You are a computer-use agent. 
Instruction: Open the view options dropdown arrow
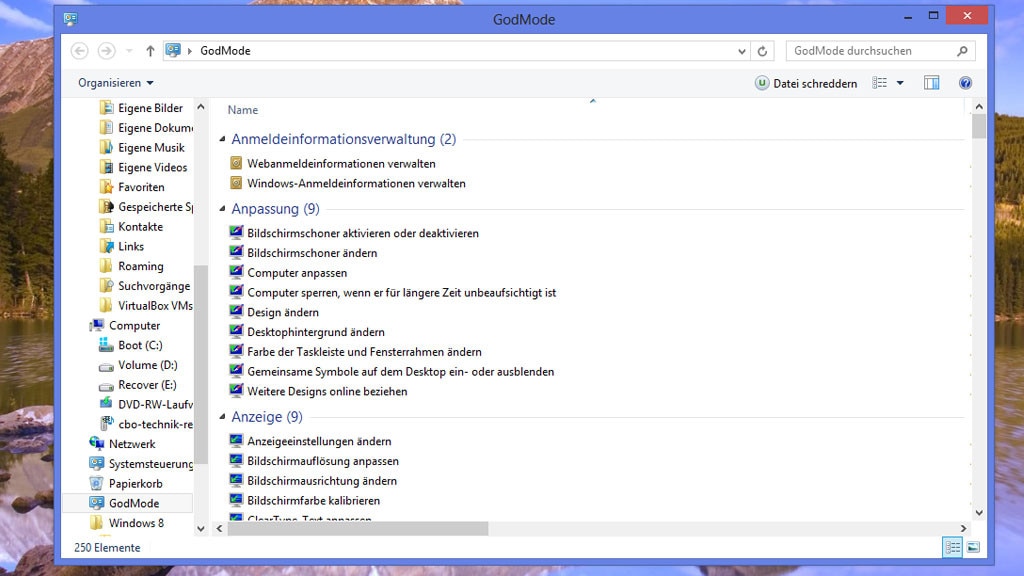900,83
